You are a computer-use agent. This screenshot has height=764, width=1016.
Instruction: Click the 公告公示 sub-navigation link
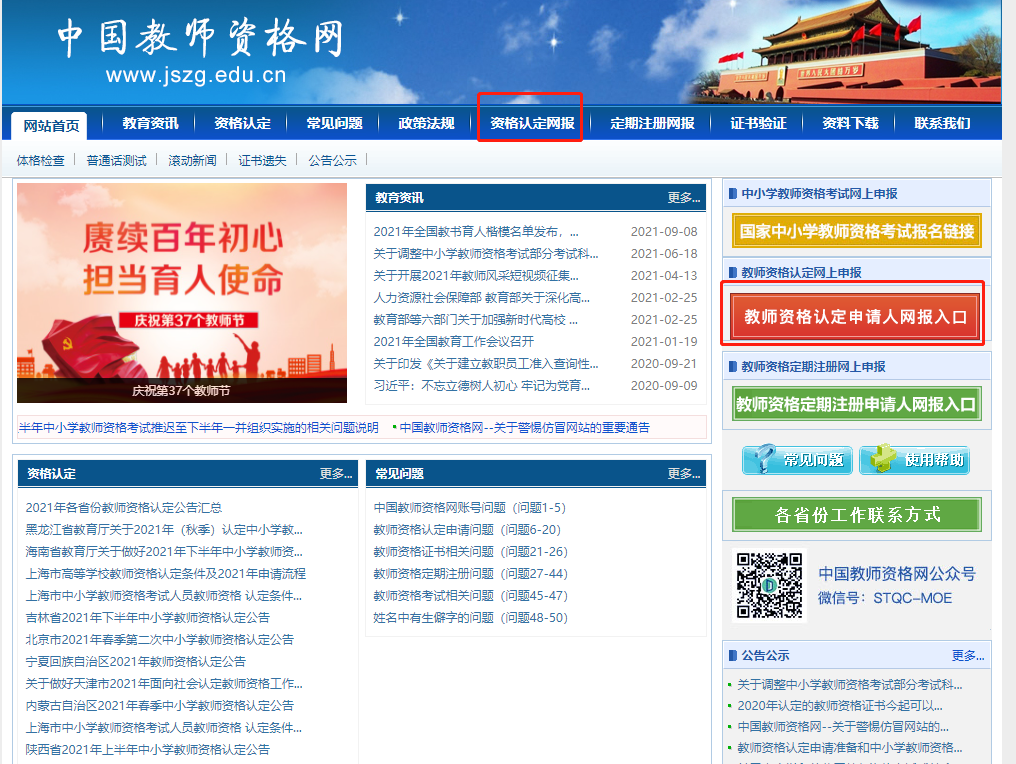[332, 160]
